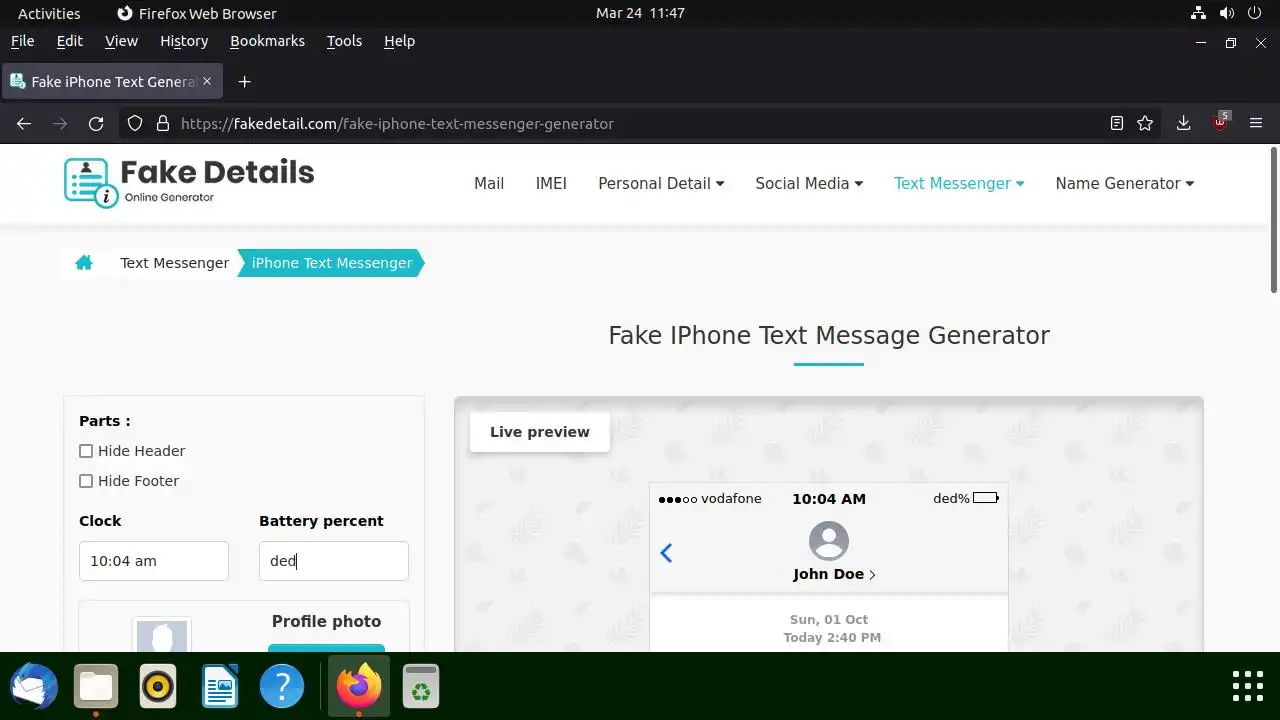Open LibreOffice Writer from the dock
Screen dimensions: 1280x720
pyautogui.click(x=220, y=687)
